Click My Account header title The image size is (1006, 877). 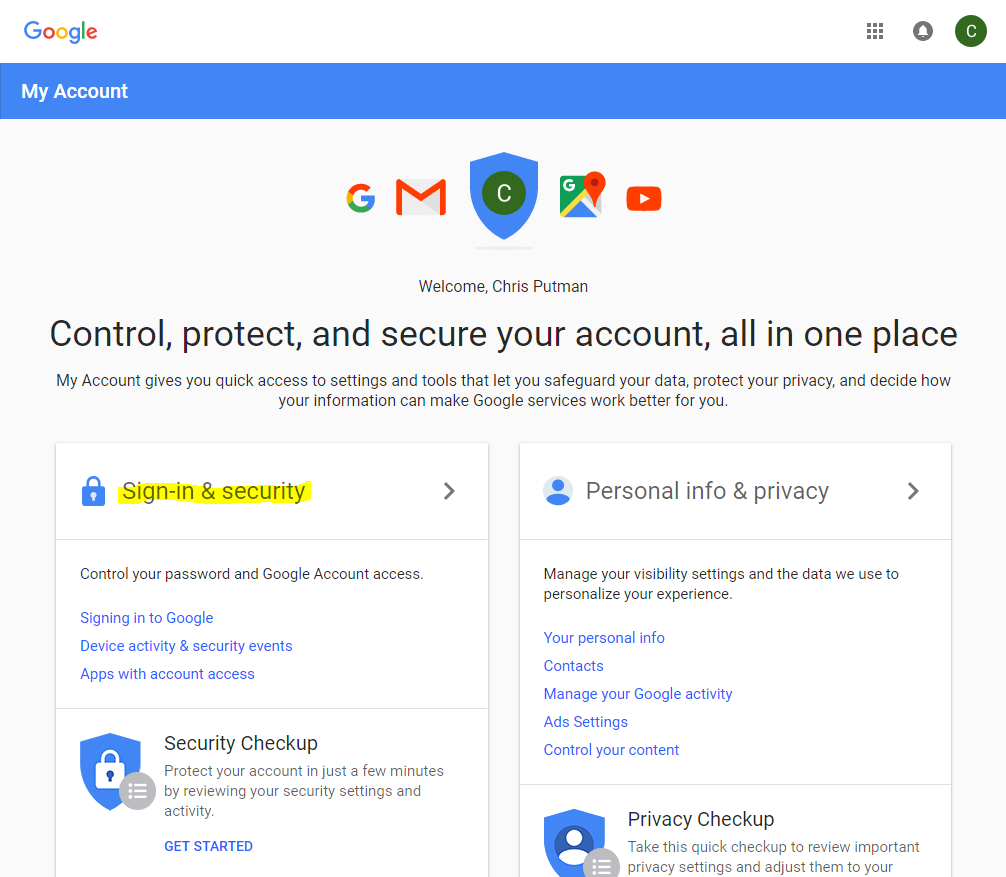pos(74,91)
